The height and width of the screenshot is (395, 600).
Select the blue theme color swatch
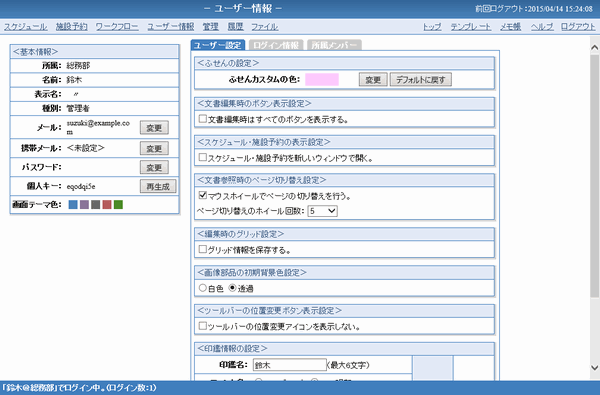(x=73, y=204)
